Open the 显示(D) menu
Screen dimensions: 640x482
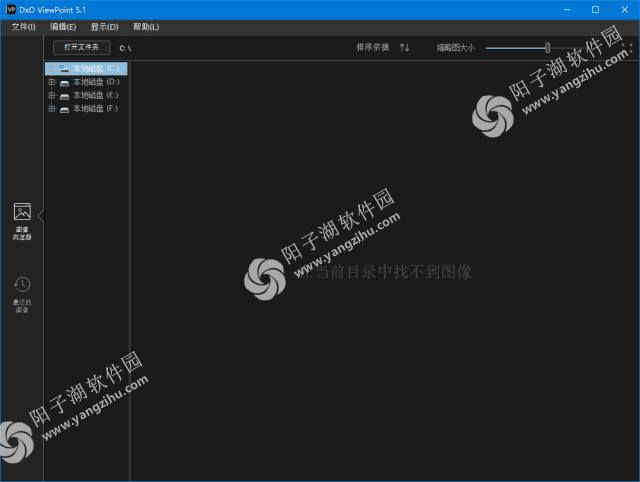pos(104,27)
